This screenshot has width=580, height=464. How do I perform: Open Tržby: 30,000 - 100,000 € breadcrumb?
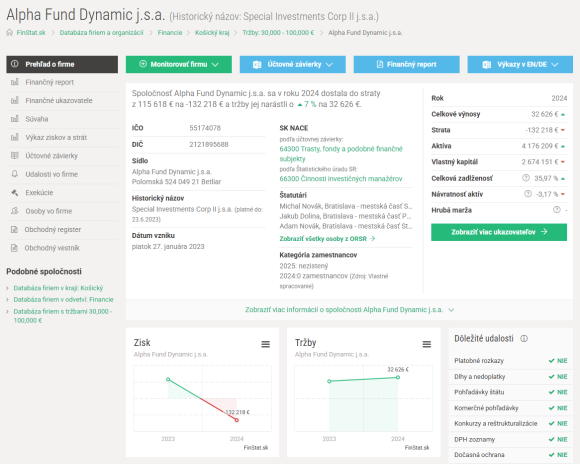pos(278,33)
